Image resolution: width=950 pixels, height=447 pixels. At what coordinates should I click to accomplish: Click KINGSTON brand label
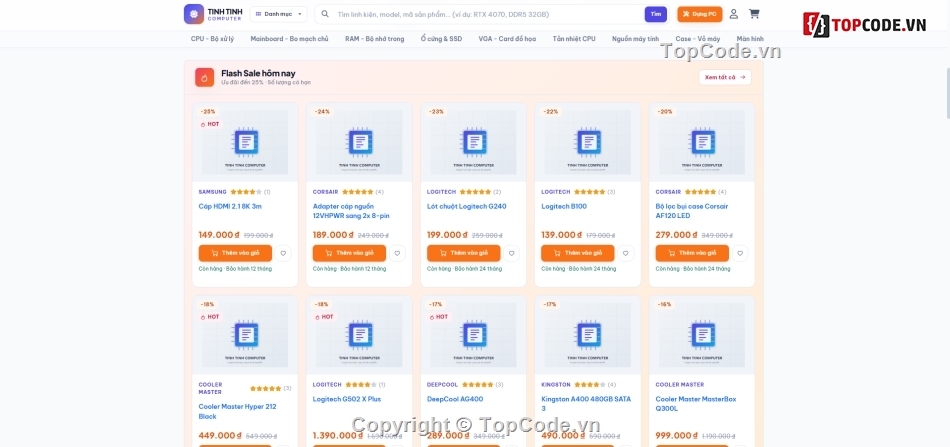(556, 385)
